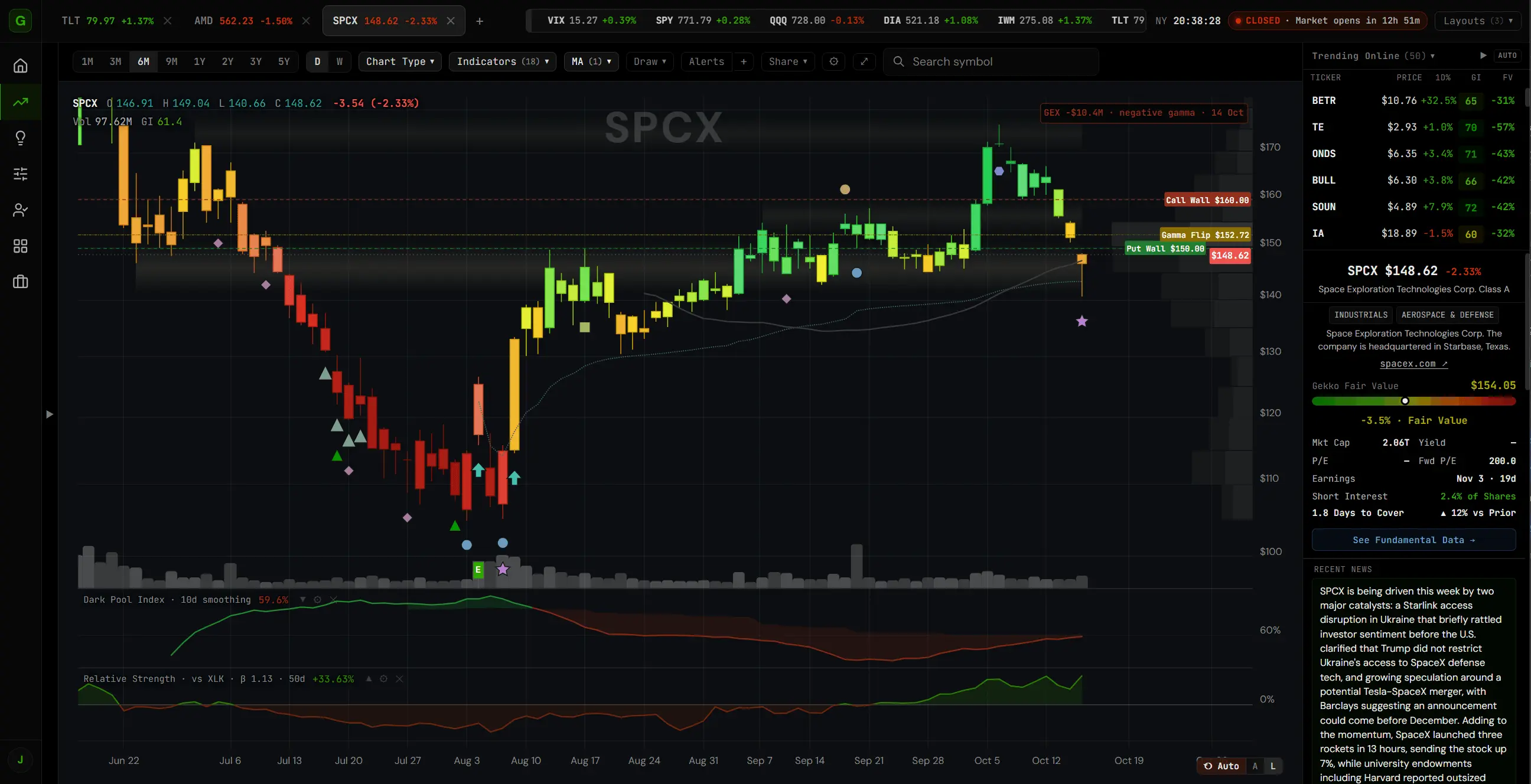Expand the collapsed left panel arrow

(50, 414)
